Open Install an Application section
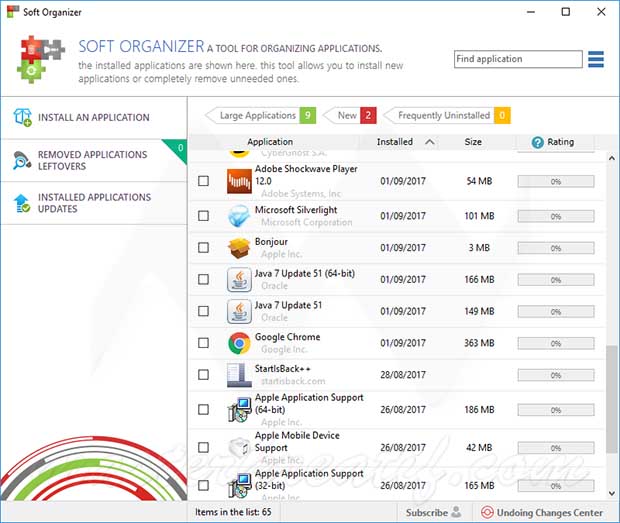The width and height of the screenshot is (620, 523). click(94, 118)
